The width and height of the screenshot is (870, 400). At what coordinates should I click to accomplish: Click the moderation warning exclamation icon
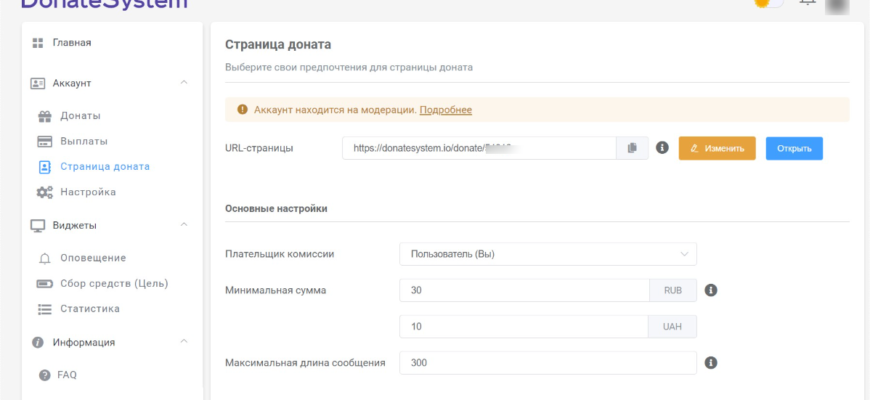coord(242,110)
